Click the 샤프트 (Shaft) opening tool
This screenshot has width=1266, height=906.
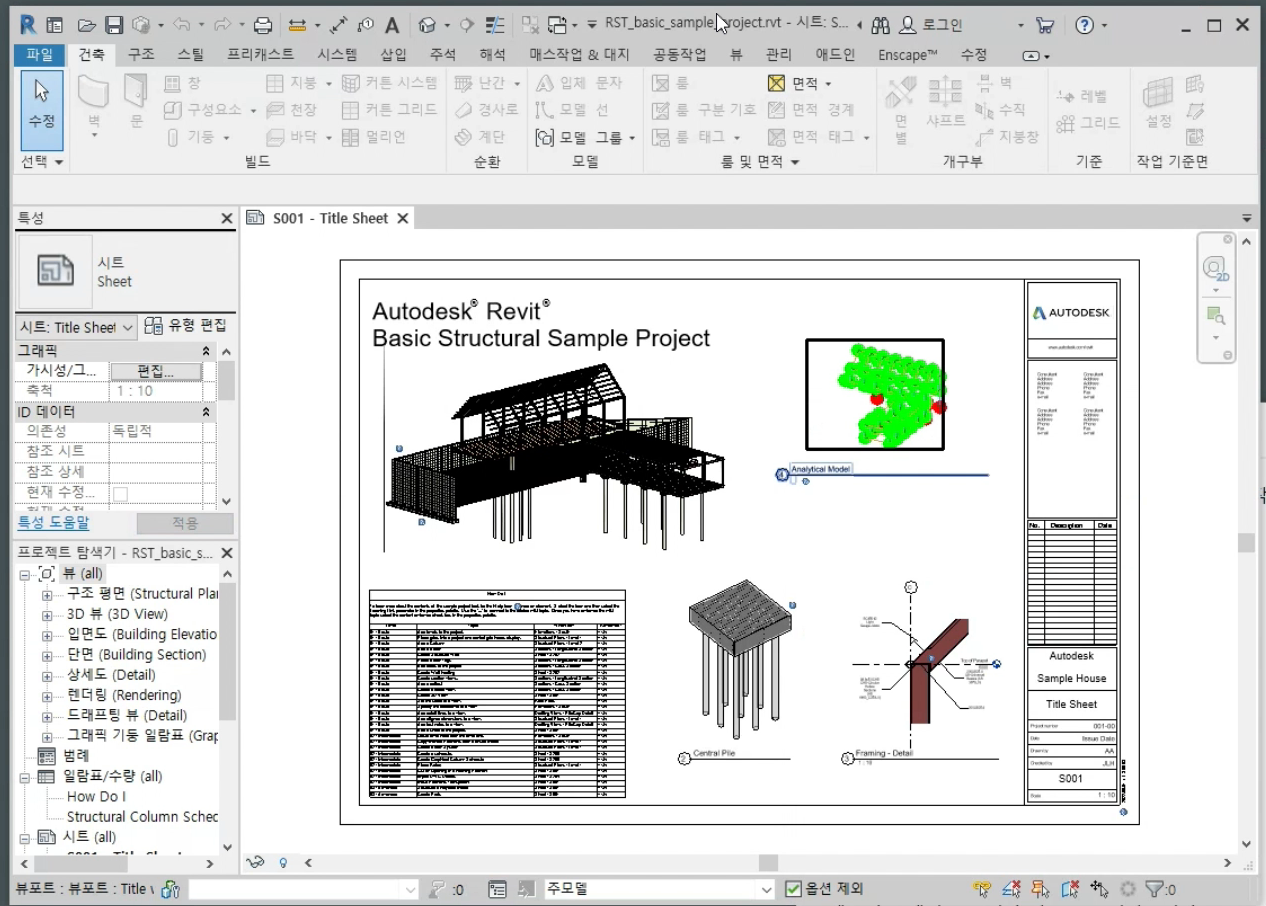pyautogui.click(x=945, y=103)
